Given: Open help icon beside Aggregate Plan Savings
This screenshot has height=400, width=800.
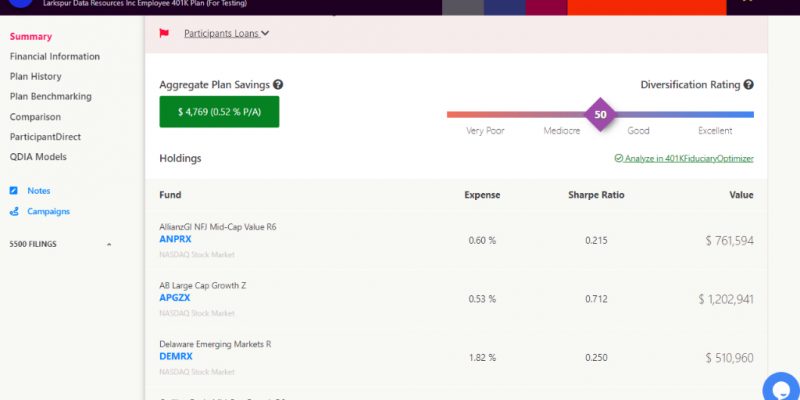Looking at the screenshot, I should (278, 86).
